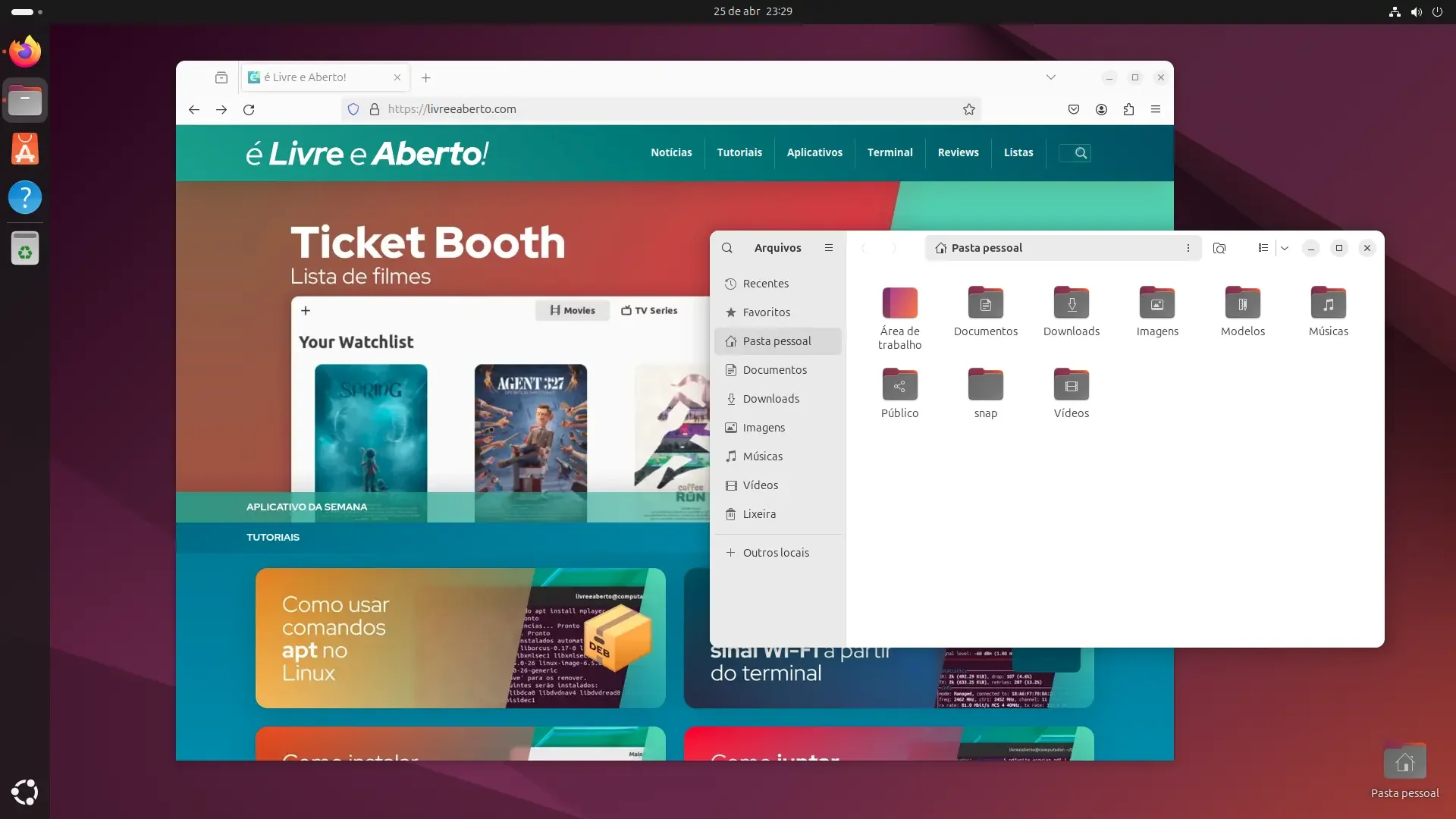Open the Pasta pessoal desktop icon
This screenshot has width=1456, height=819.
(1404, 771)
